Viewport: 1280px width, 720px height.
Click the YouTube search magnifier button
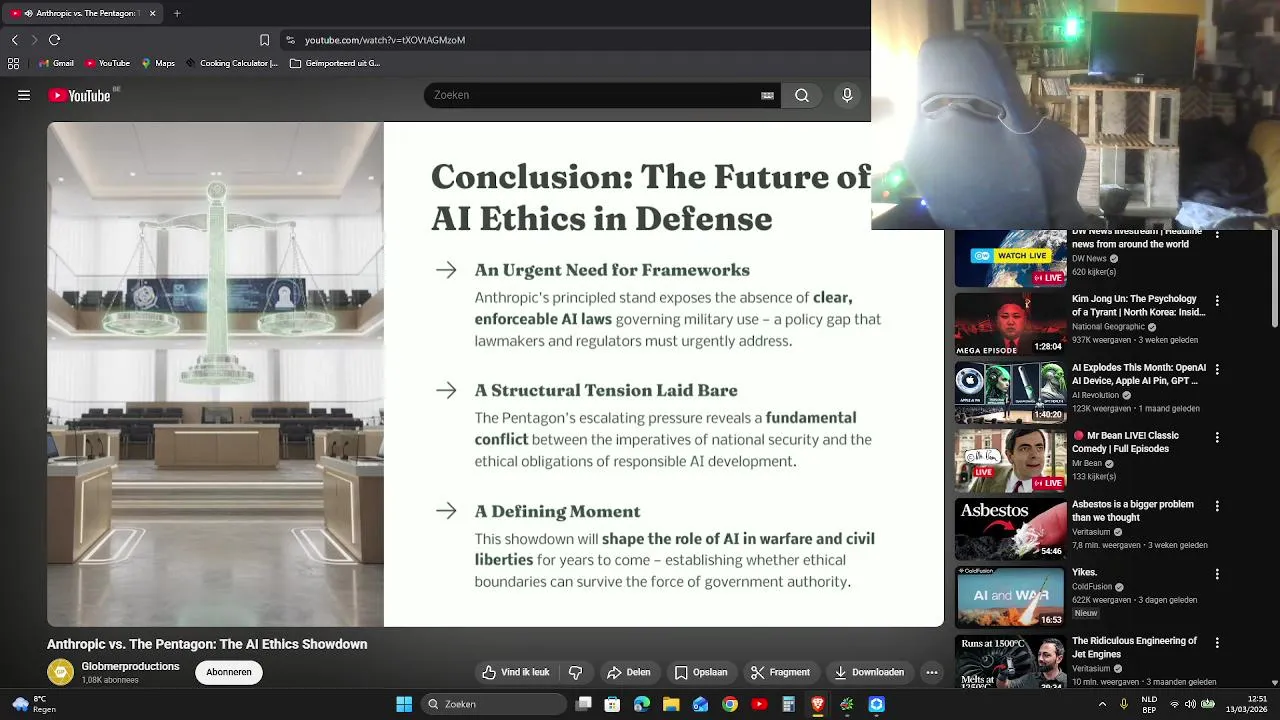click(802, 95)
